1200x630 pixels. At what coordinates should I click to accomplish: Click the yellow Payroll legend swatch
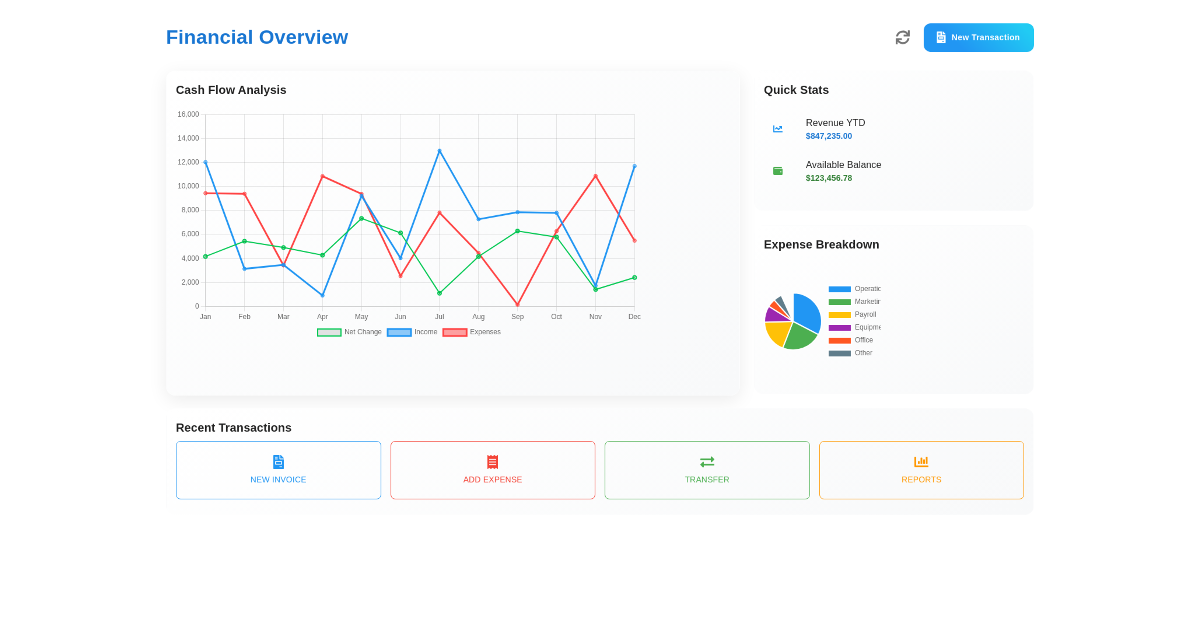click(840, 315)
